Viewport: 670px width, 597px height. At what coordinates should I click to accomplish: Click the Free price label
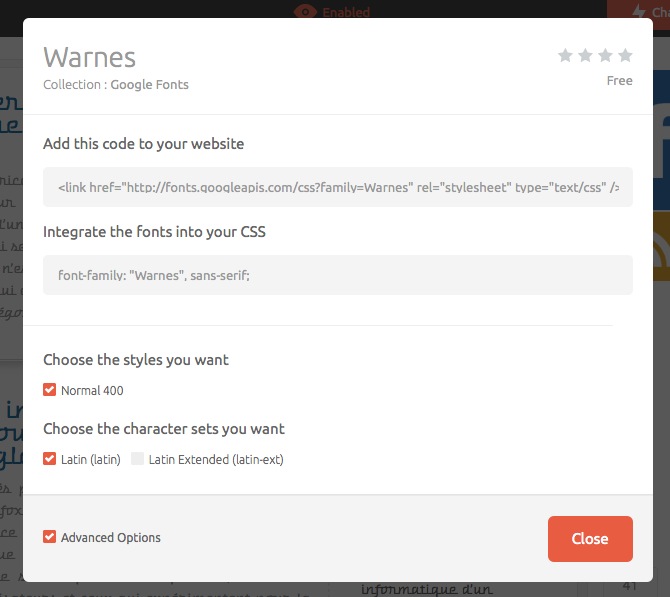(619, 81)
